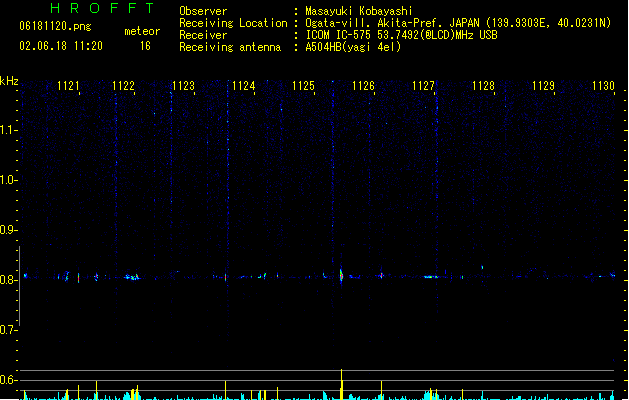Click the meteor count value 16
The image size is (629, 400).
tap(145, 46)
